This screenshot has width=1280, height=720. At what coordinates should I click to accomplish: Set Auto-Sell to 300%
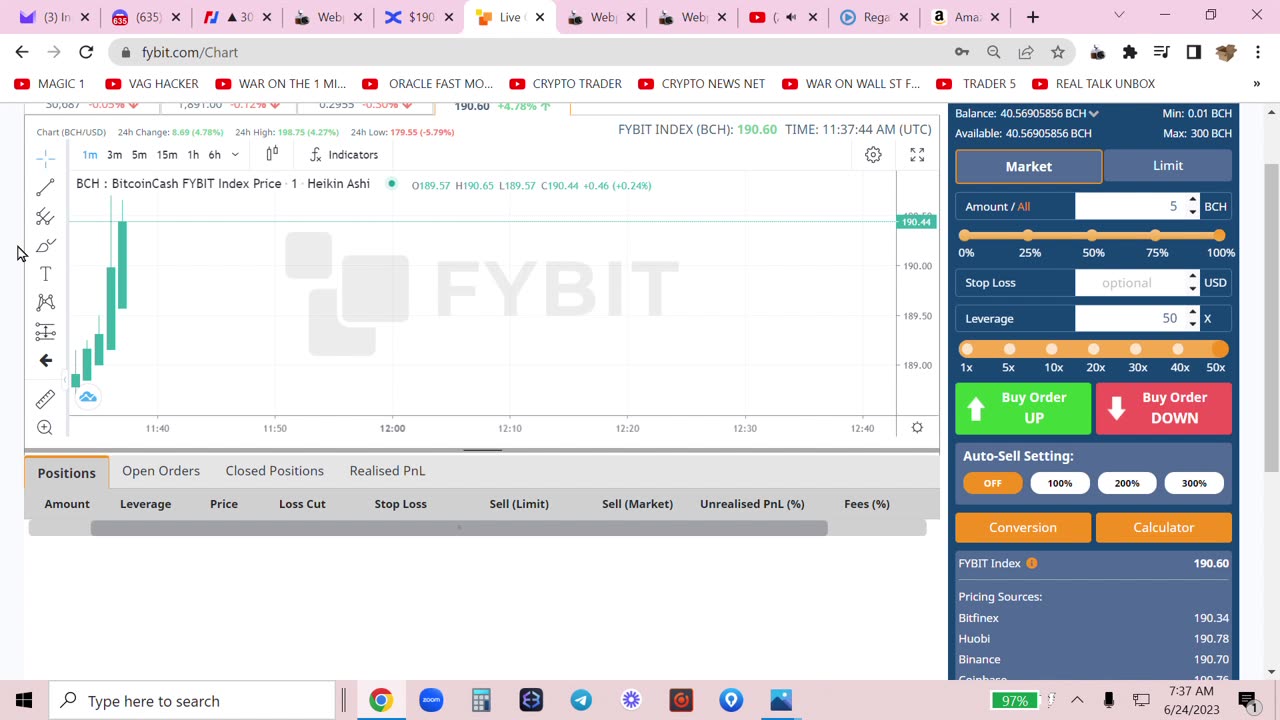click(x=1194, y=483)
